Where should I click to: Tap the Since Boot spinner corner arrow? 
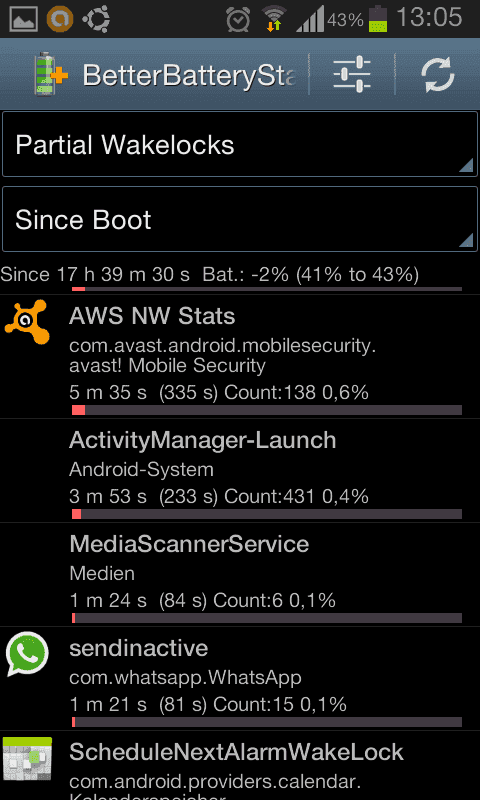(x=466, y=240)
